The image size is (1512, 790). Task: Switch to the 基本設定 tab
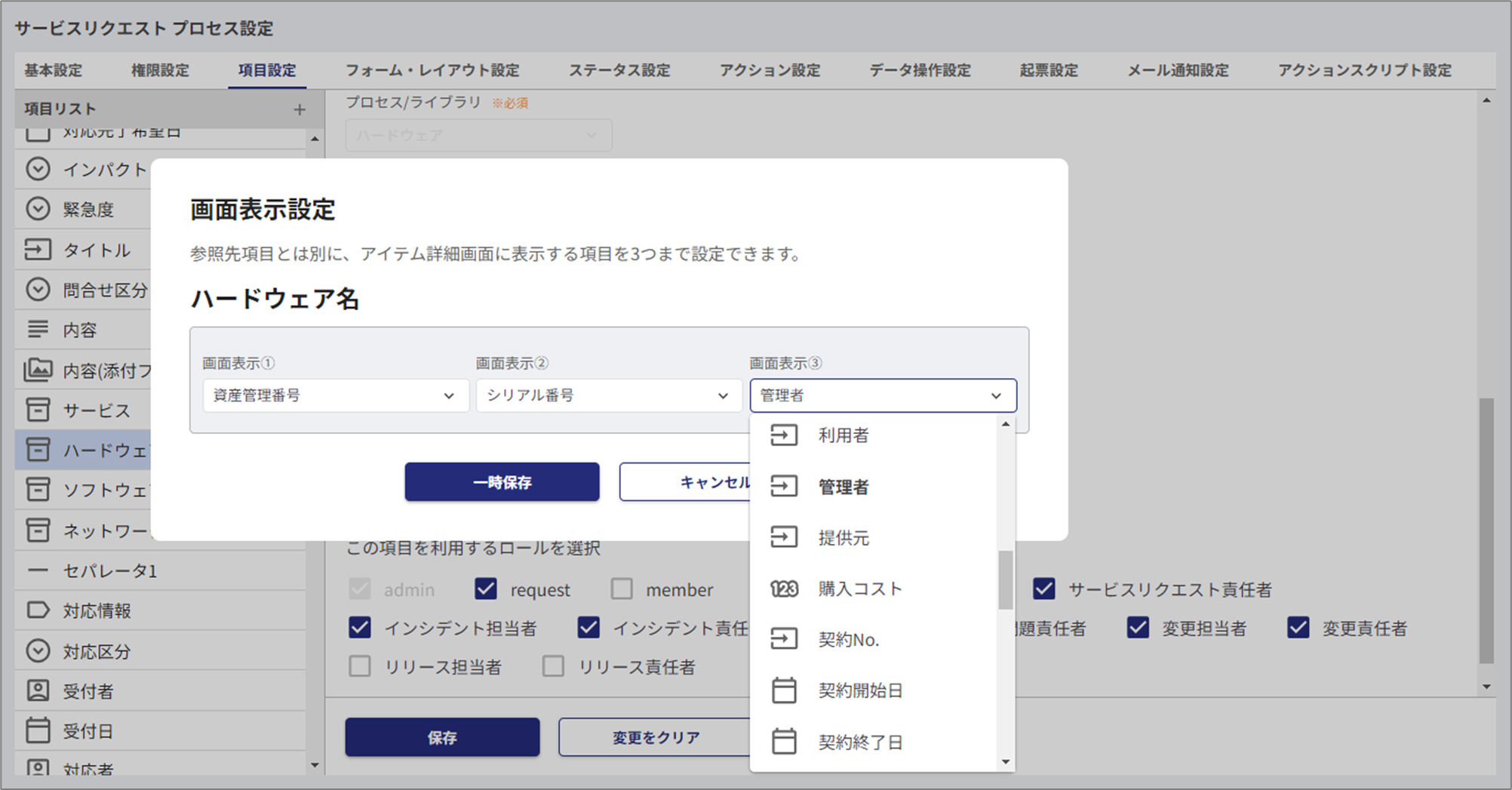click(x=53, y=71)
